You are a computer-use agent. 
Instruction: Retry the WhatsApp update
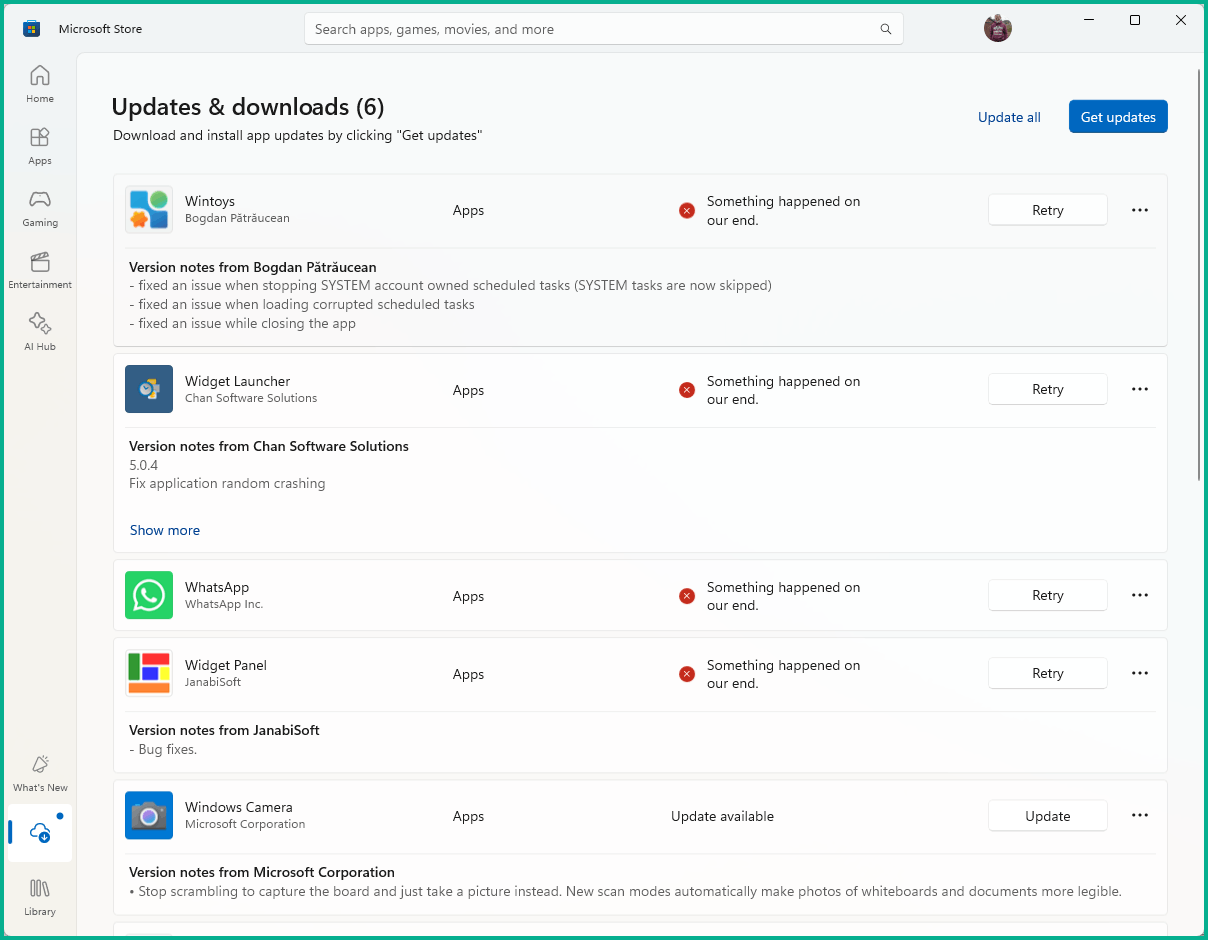(1048, 595)
